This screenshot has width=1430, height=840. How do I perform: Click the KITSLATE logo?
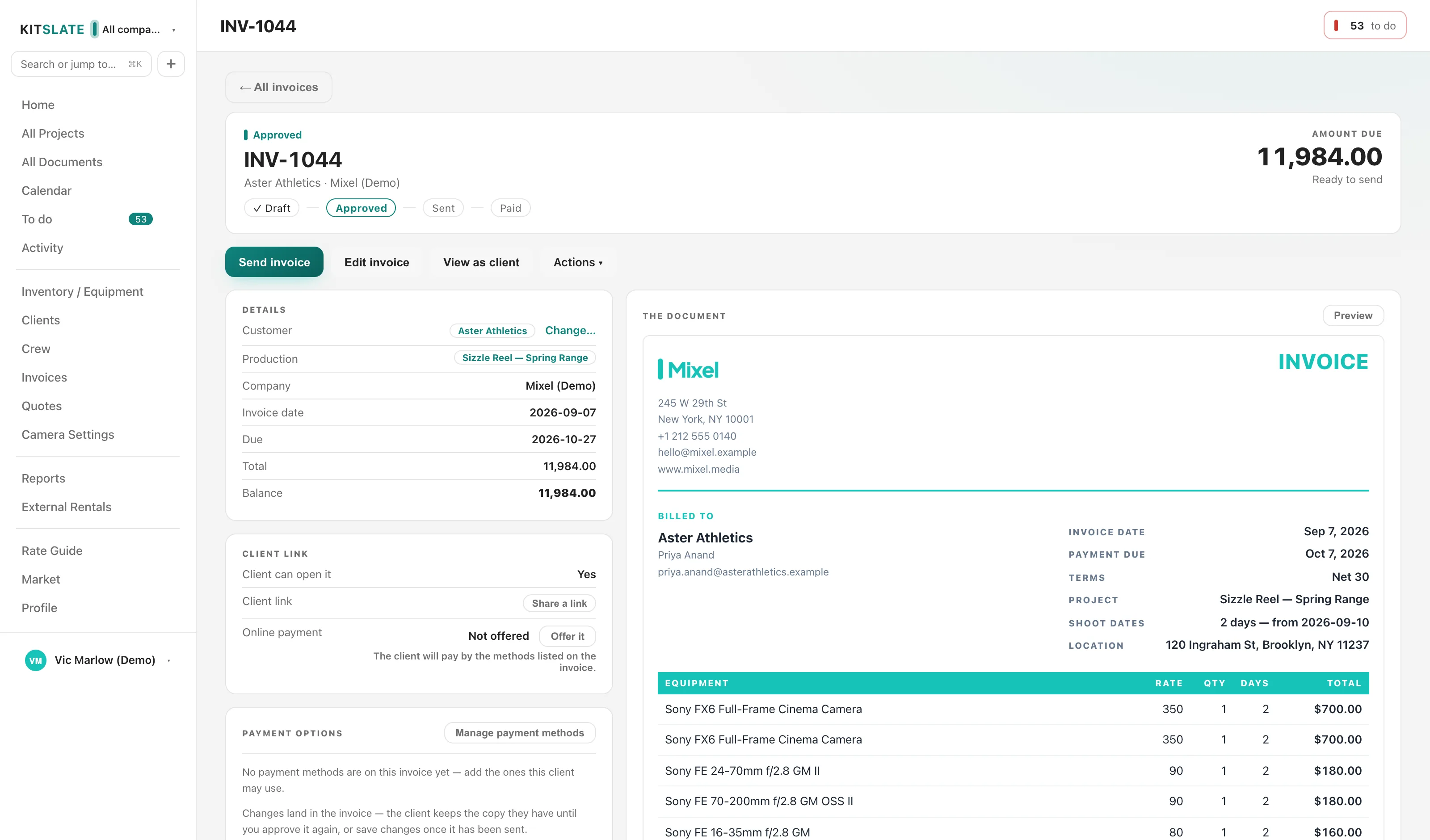pyautogui.click(x=52, y=29)
